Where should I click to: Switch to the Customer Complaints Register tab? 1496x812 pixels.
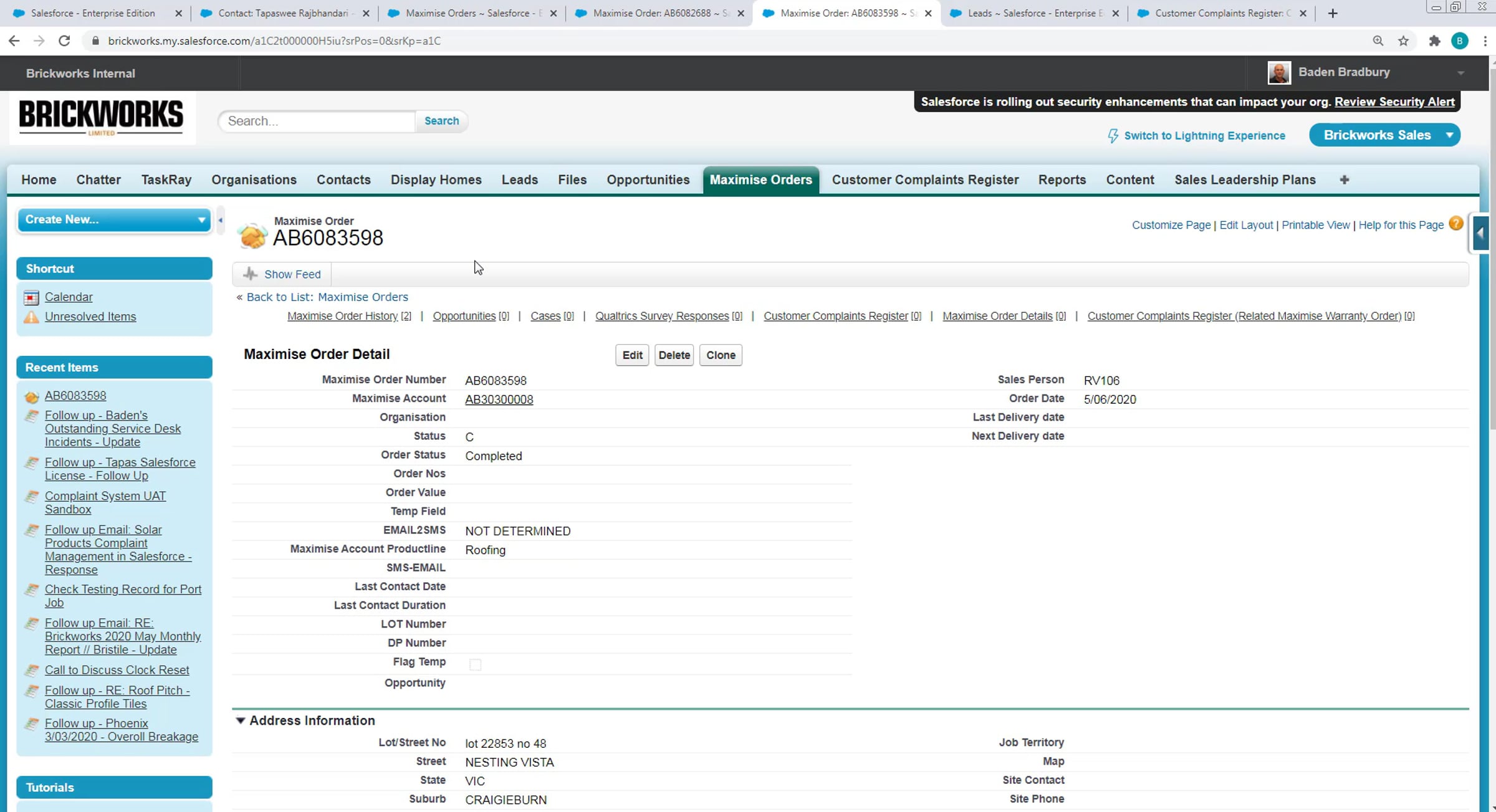[925, 180]
